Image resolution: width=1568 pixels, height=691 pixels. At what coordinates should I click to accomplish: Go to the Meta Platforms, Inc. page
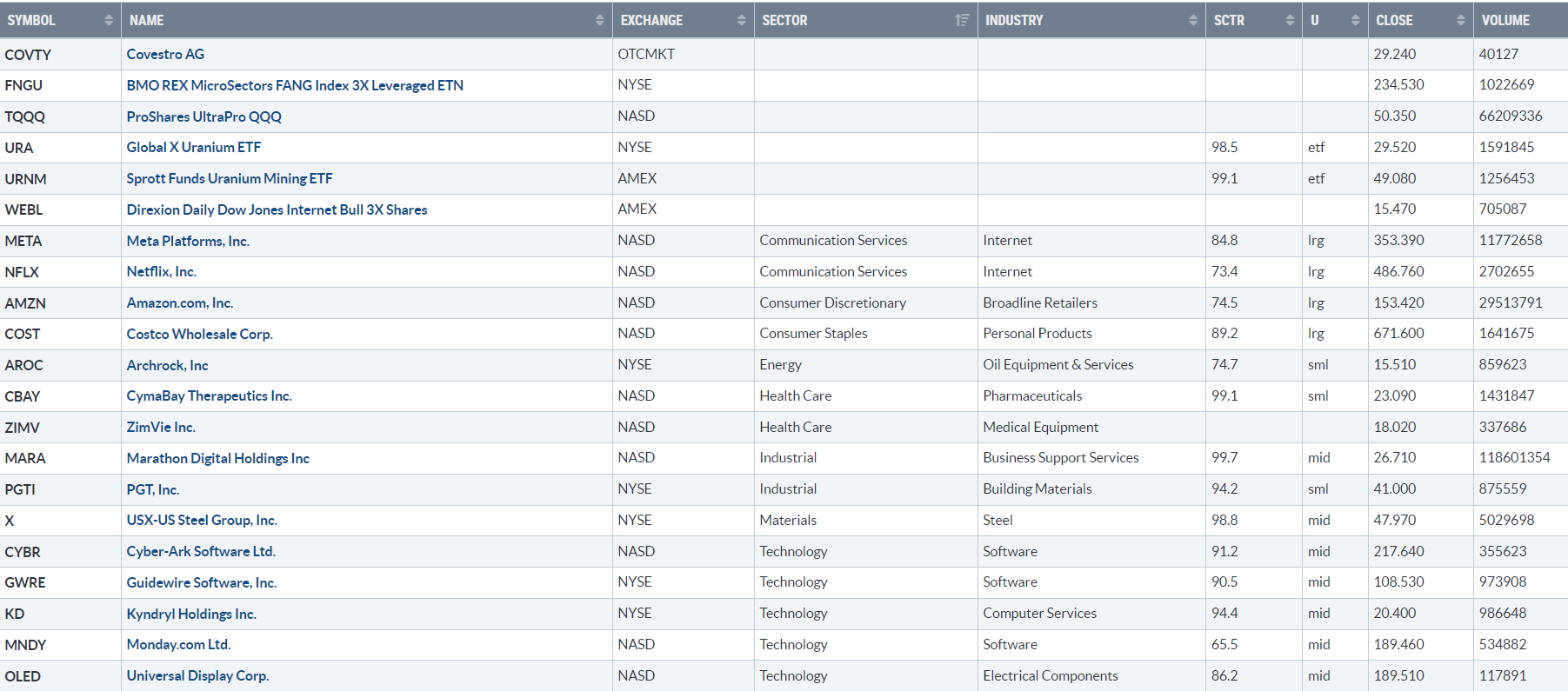point(188,241)
